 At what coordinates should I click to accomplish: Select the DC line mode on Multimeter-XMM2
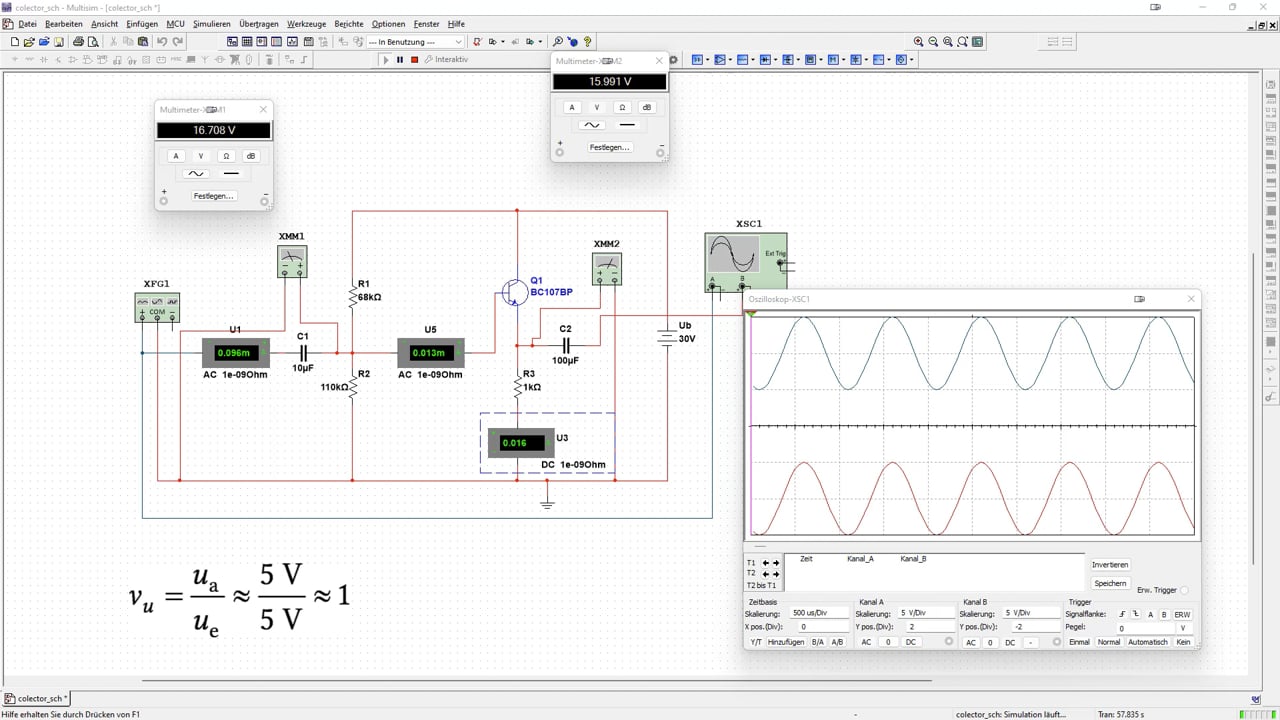click(627, 125)
